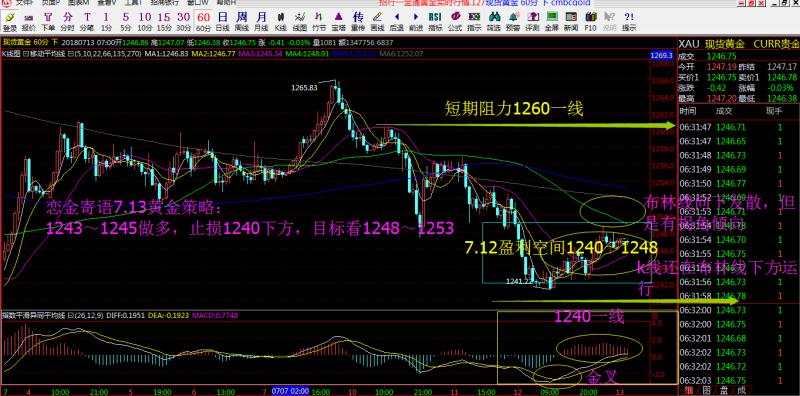Open the RSI 指标 indicator icon

click(x=435, y=20)
